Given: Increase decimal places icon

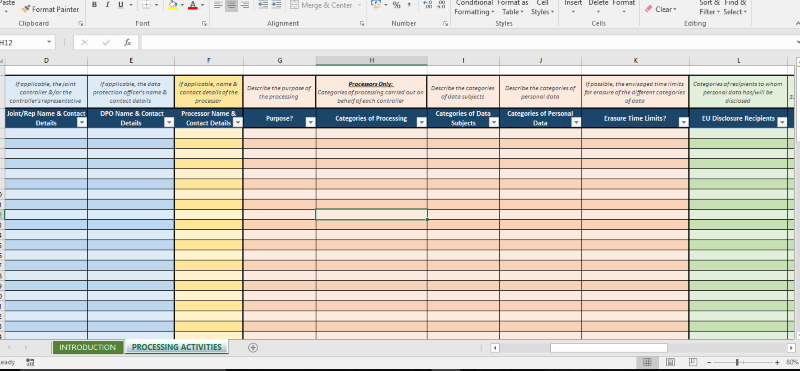Looking at the screenshot, I should [x=428, y=5].
